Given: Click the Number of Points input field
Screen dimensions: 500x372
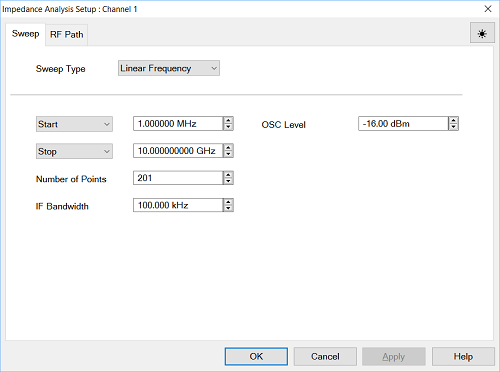Looking at the screenshot, I should coord(178,178).
